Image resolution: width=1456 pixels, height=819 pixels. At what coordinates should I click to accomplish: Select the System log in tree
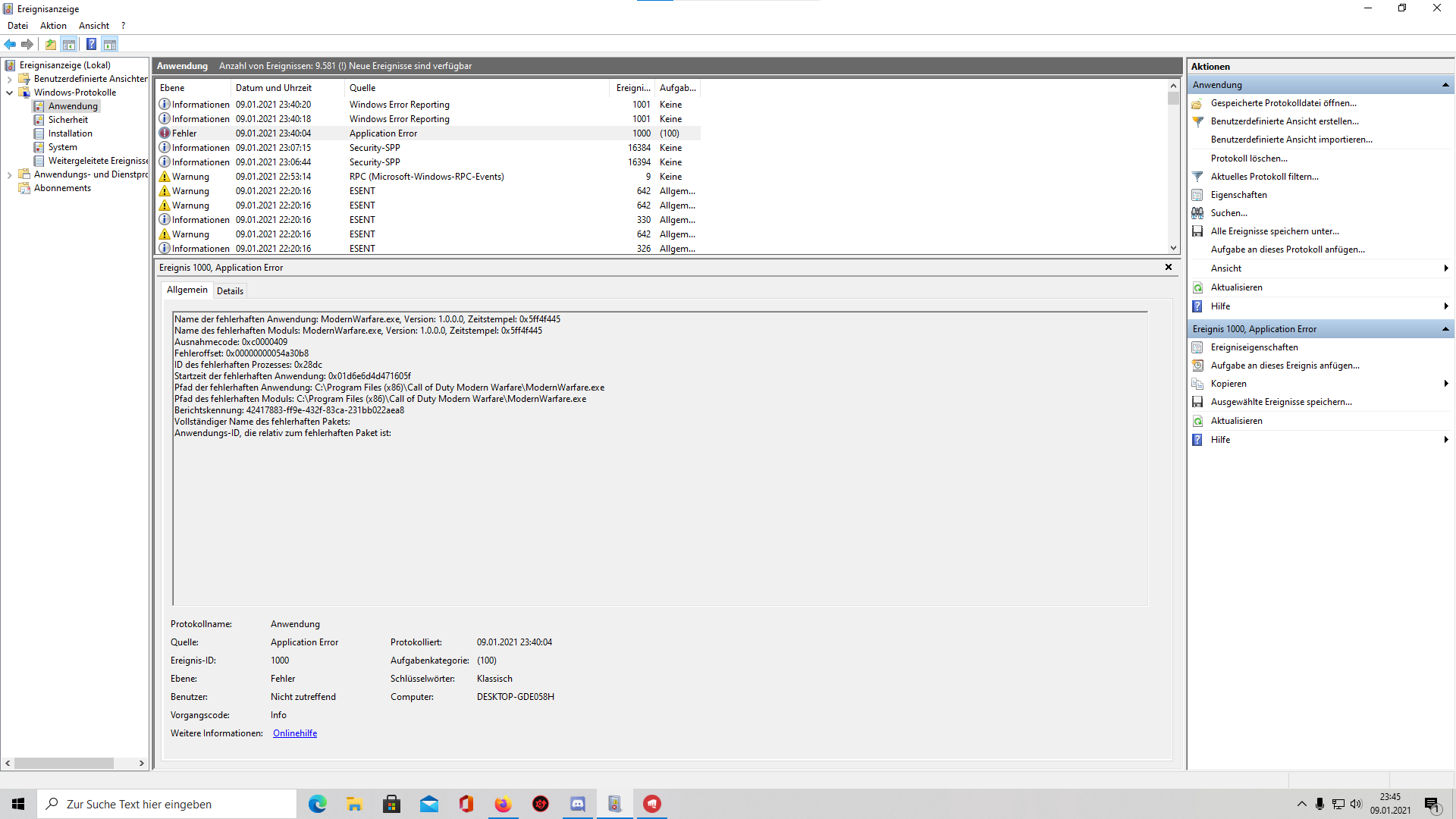[x=62, y=147]
